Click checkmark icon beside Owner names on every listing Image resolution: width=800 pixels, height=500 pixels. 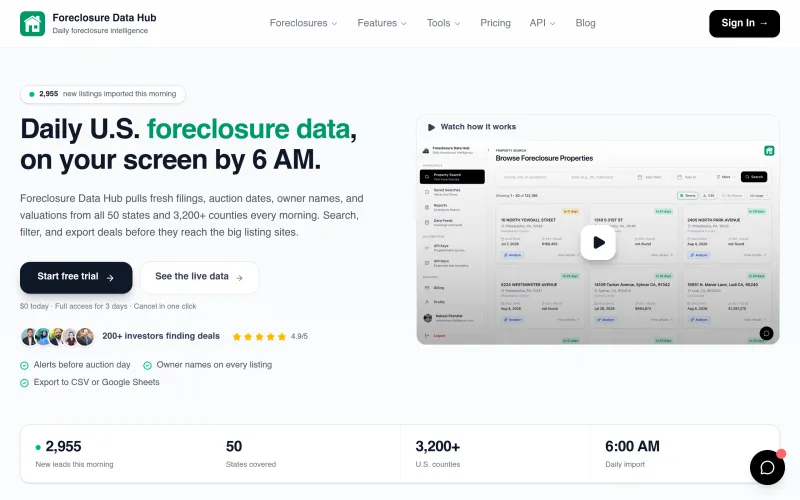[147, 365]
